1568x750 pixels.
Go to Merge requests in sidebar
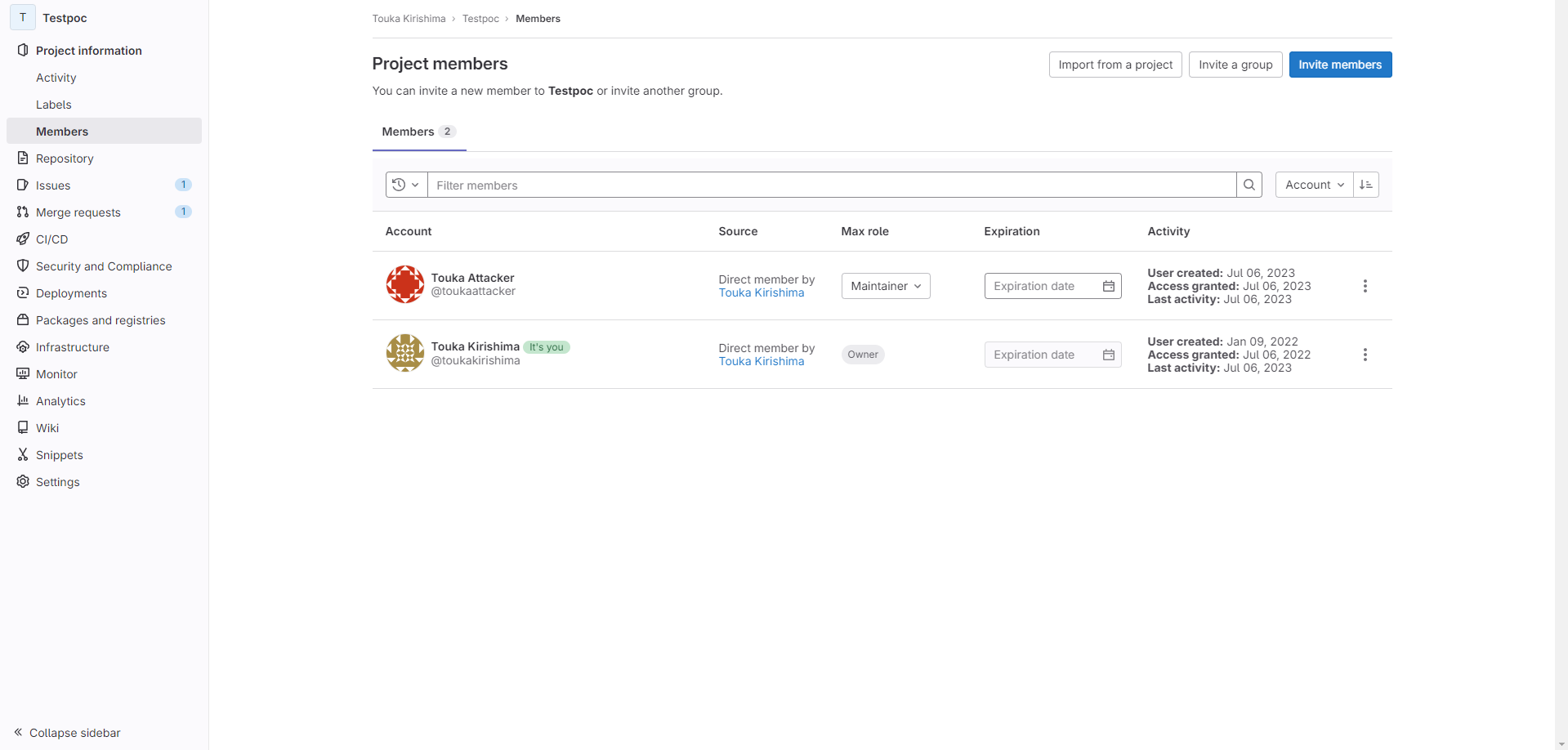pos(78,212)
